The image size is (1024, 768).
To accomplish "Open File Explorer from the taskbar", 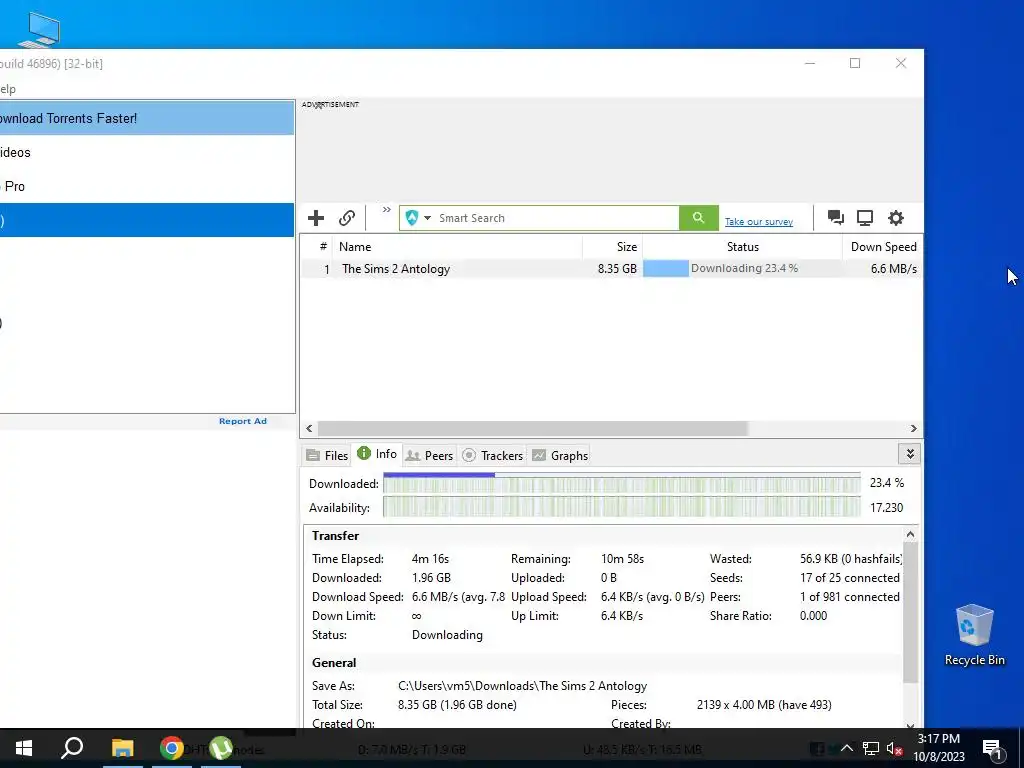I will tap(122, 748).
